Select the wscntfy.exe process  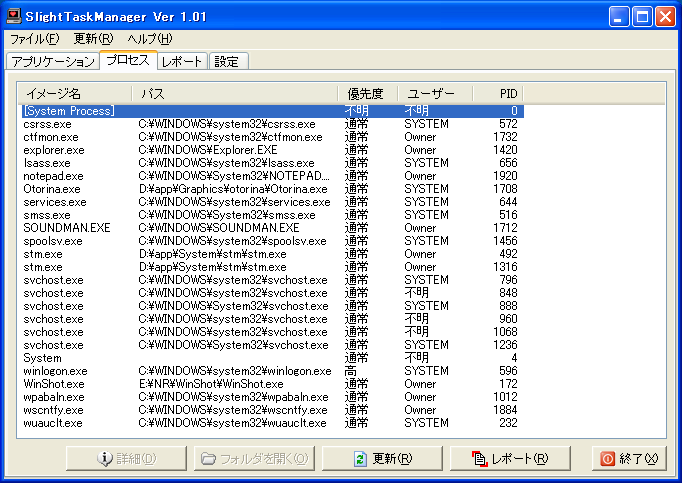click(x=273, y=410)
